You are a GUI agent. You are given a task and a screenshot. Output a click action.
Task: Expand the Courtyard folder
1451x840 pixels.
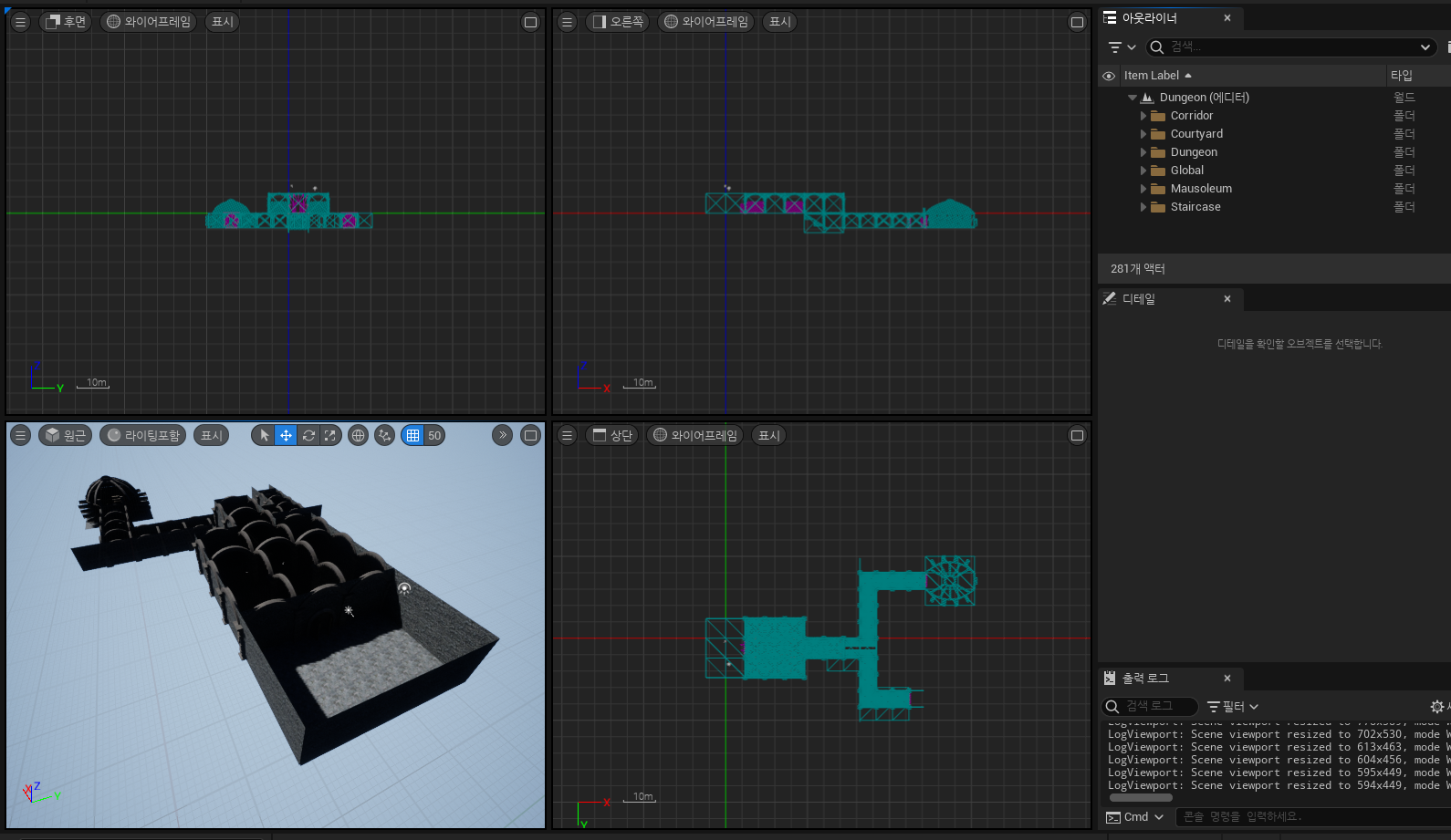pyautogui.click(x=1143, y=134)
